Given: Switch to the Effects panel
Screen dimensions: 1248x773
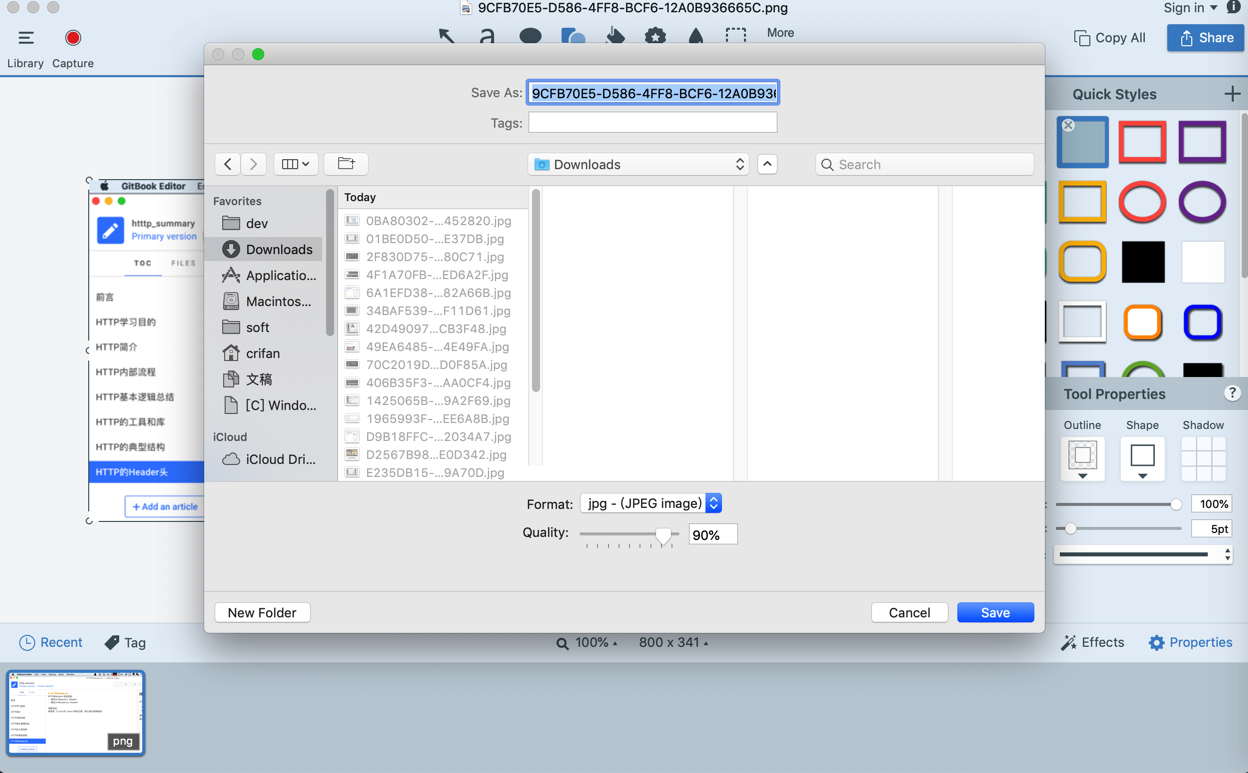Looking at the screenshot, I should coord(1092,643).
